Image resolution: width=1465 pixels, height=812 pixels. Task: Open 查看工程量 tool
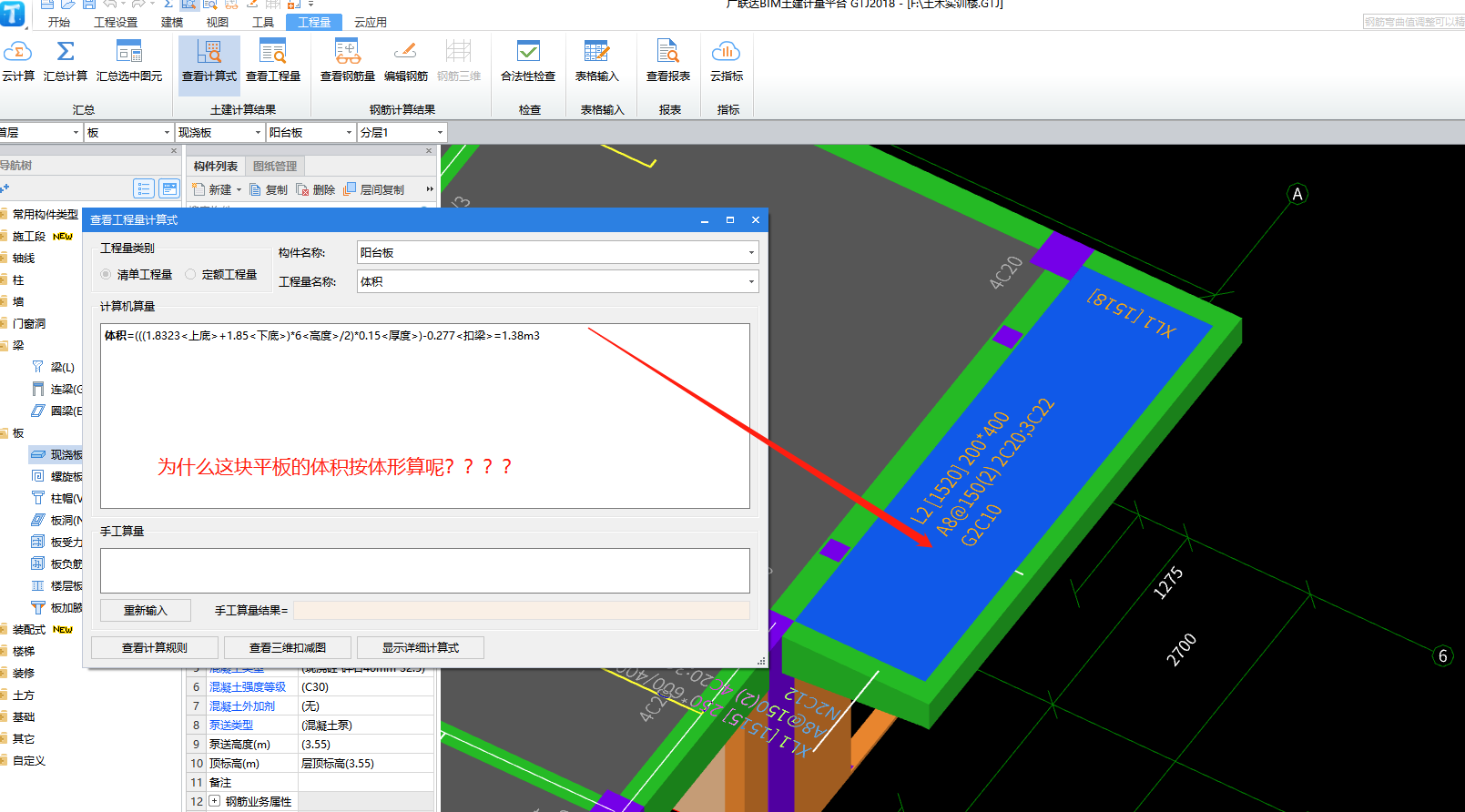273,62
